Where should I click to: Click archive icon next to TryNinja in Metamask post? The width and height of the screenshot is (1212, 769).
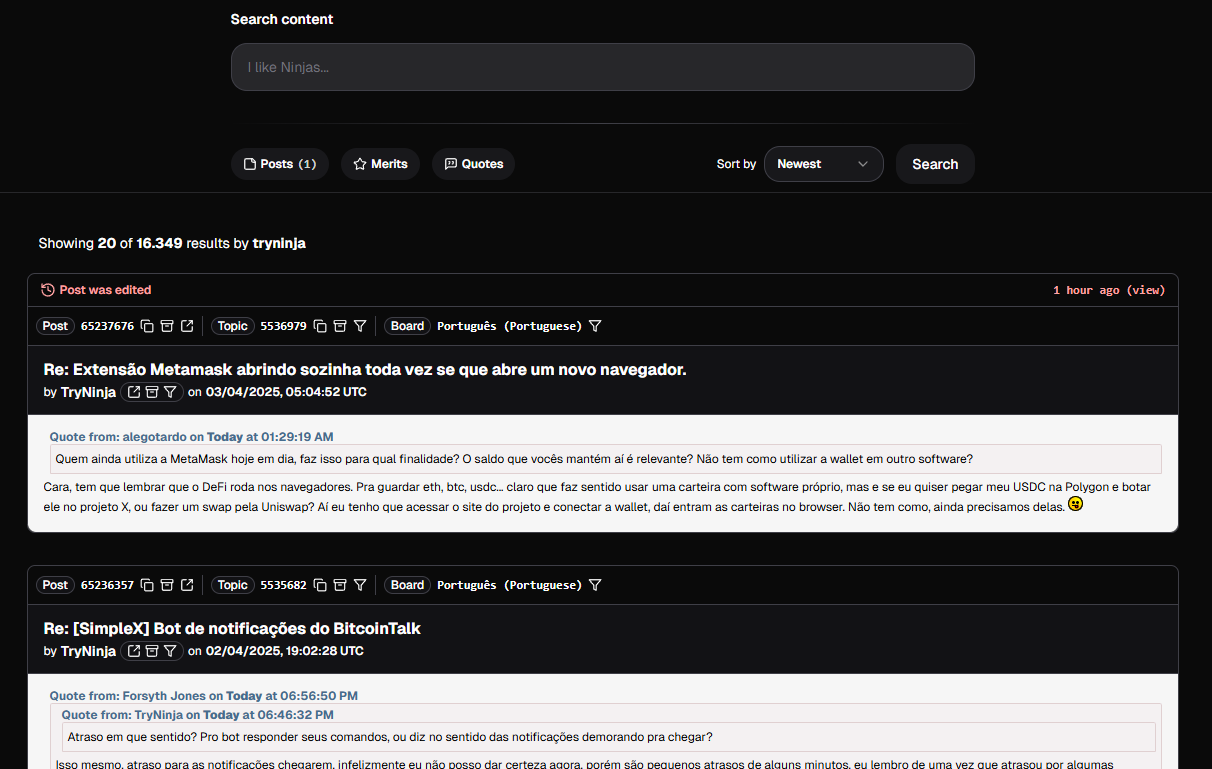point(152,392)
